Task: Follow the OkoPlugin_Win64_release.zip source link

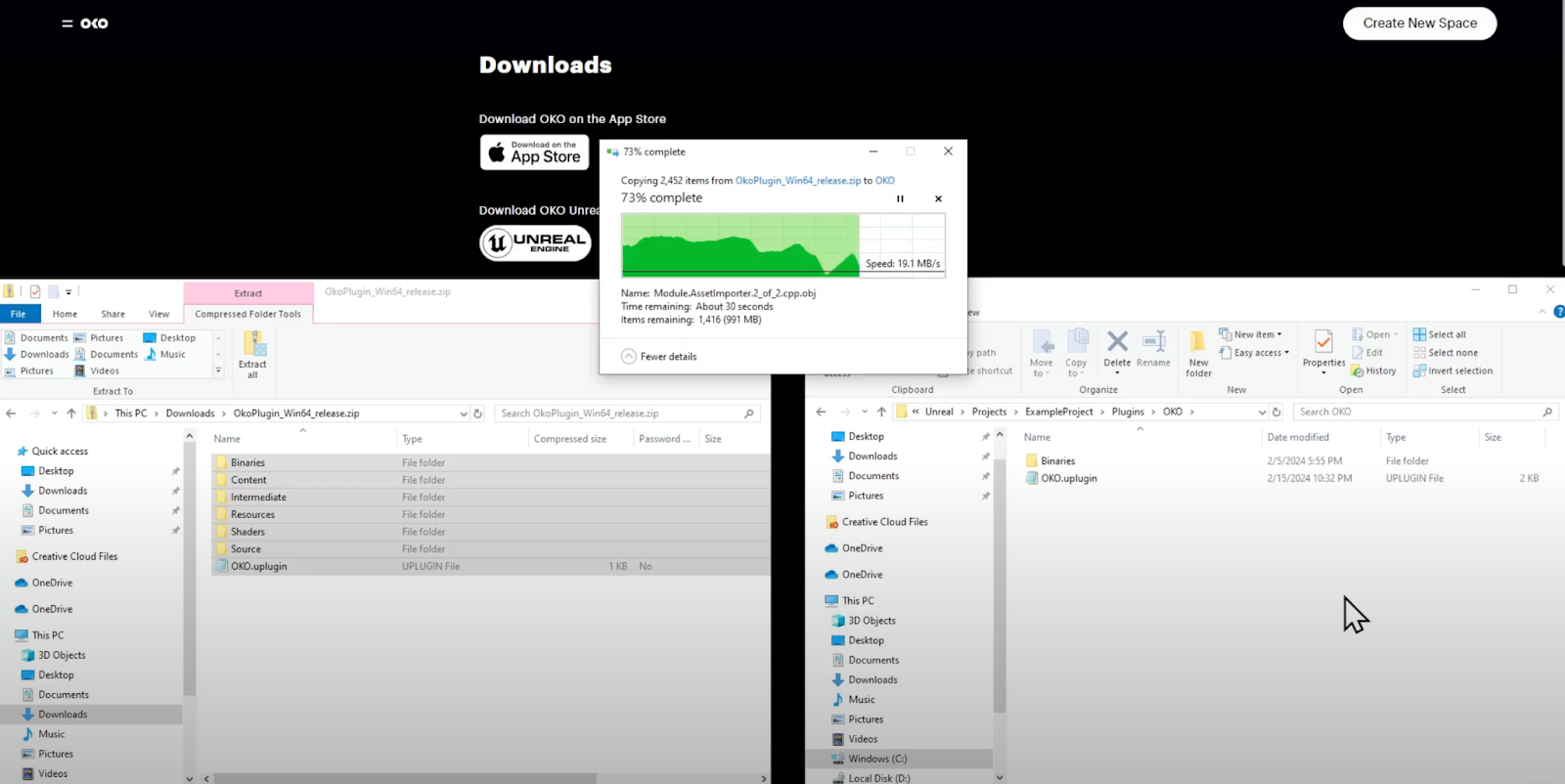Action: [x=797, y=181]
